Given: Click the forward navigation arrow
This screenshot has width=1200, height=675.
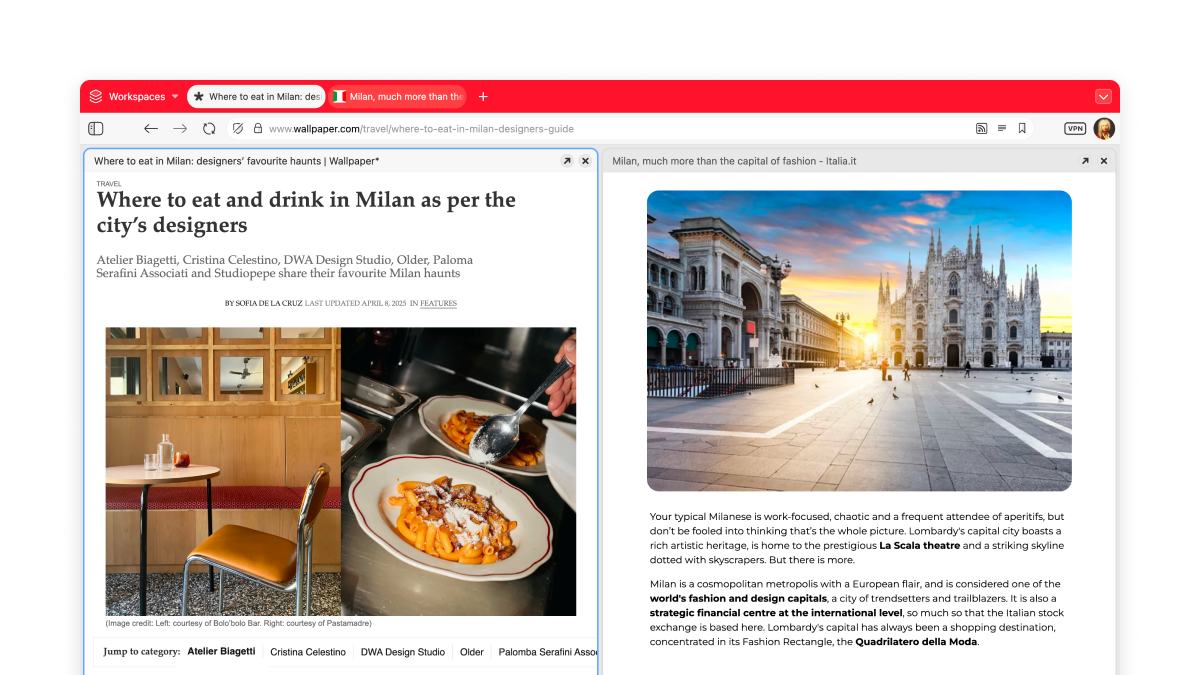Looking at the screenshot, I should pyautogui.click(x=180, y=129).
